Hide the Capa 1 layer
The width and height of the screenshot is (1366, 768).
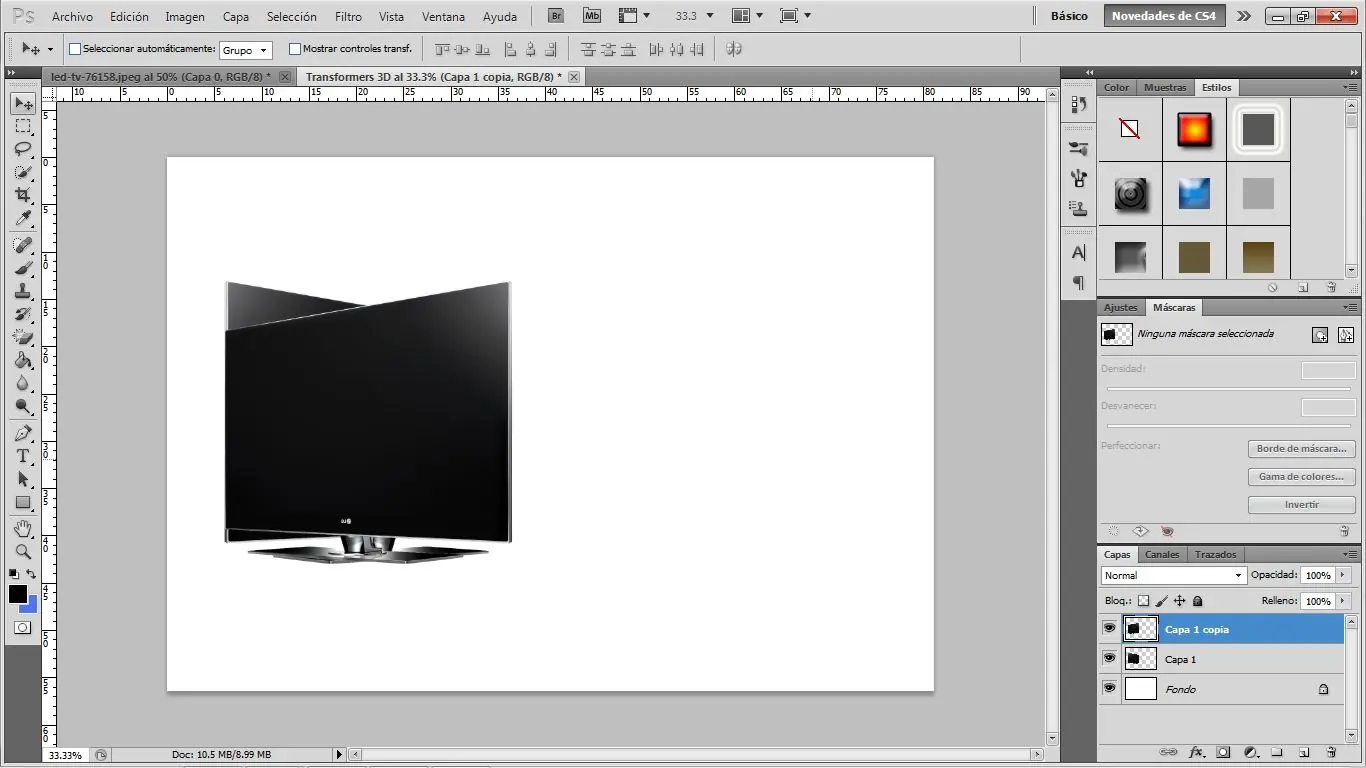(x=1109, y=658)
